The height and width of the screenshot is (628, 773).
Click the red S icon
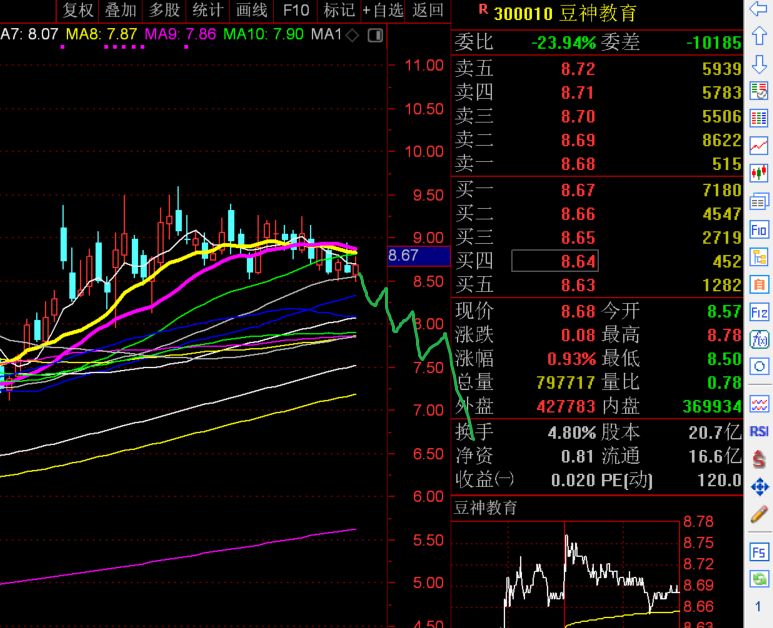[x=759, y=459]
